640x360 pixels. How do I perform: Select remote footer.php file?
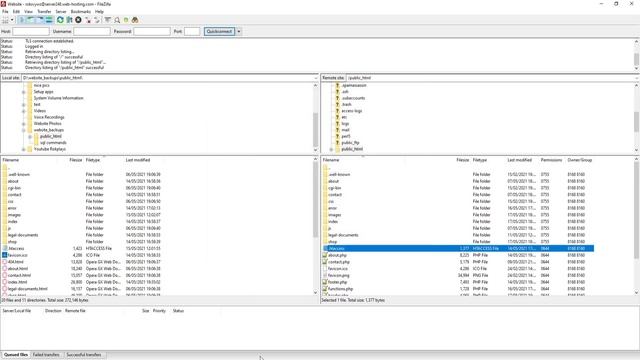click(338, 282)
